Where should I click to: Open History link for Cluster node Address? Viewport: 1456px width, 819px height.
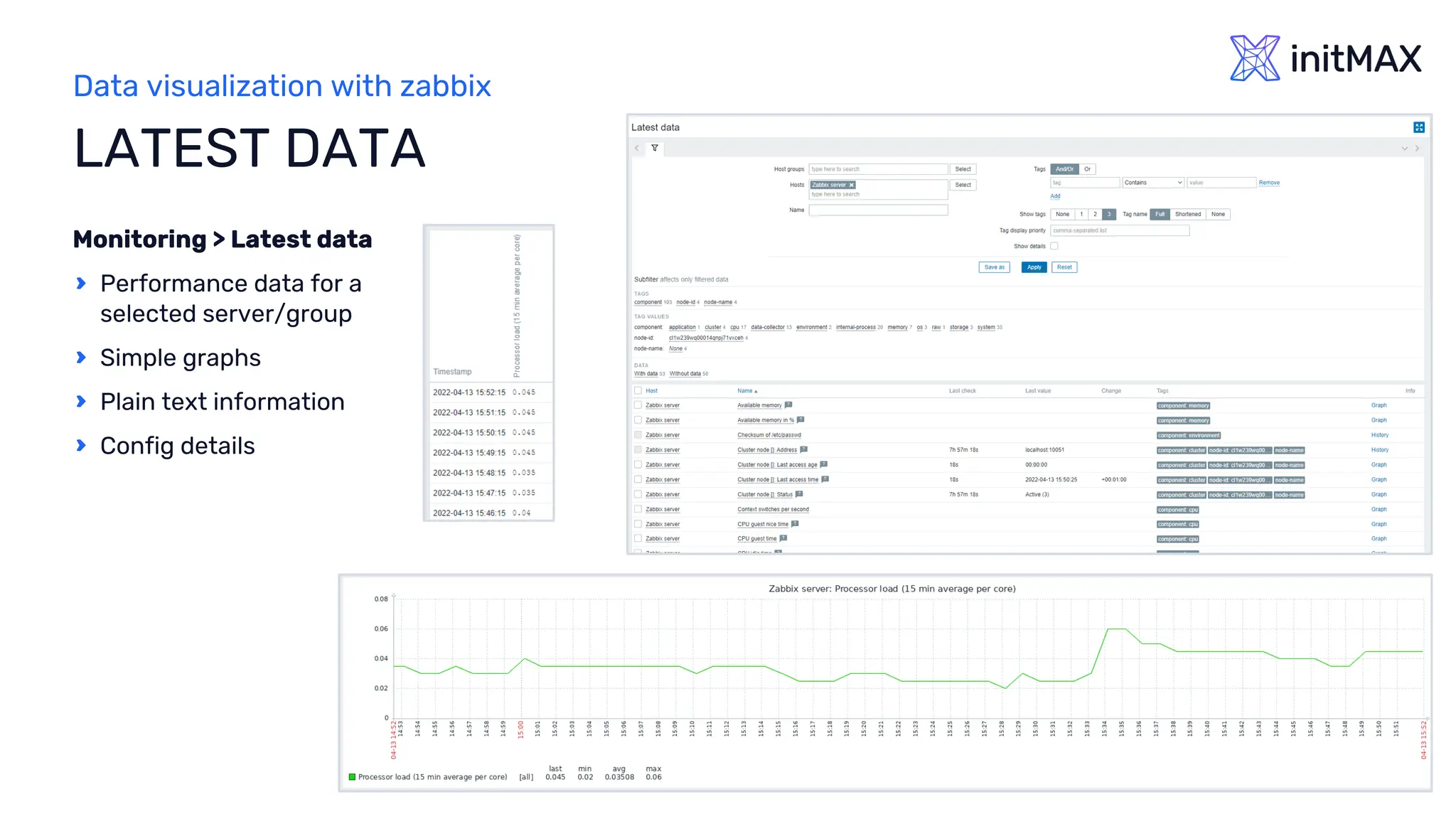point(1379,450)
